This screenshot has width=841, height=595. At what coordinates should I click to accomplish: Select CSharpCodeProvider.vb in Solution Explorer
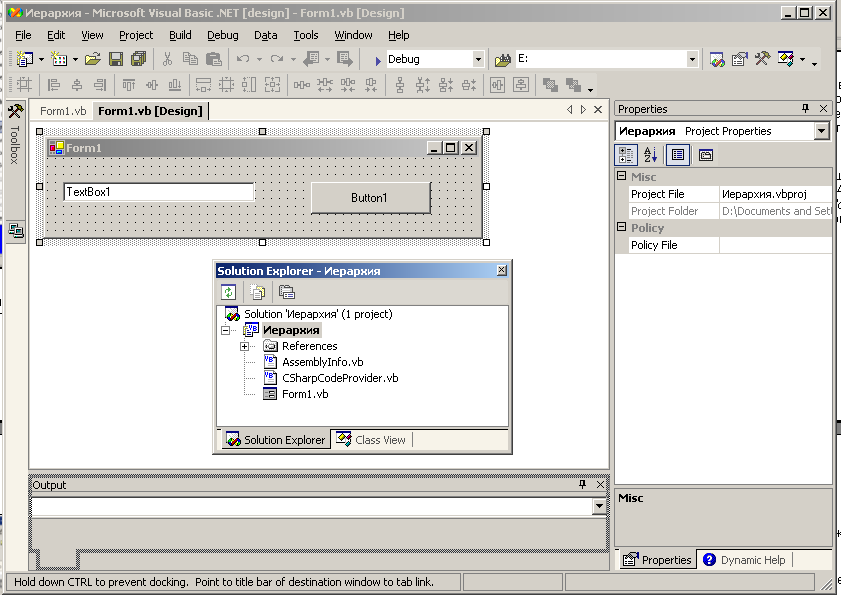coord(340,378)
